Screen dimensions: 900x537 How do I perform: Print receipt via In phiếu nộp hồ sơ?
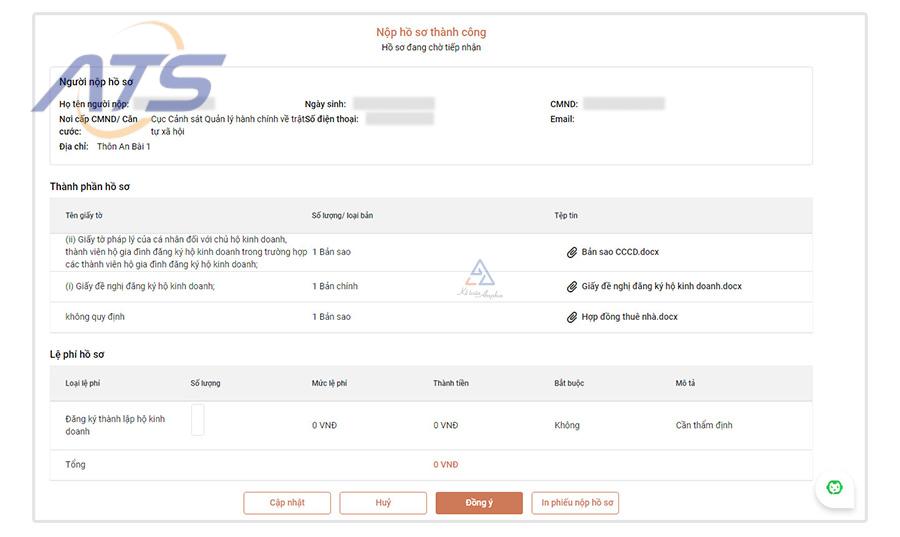[x=575, y=503]
